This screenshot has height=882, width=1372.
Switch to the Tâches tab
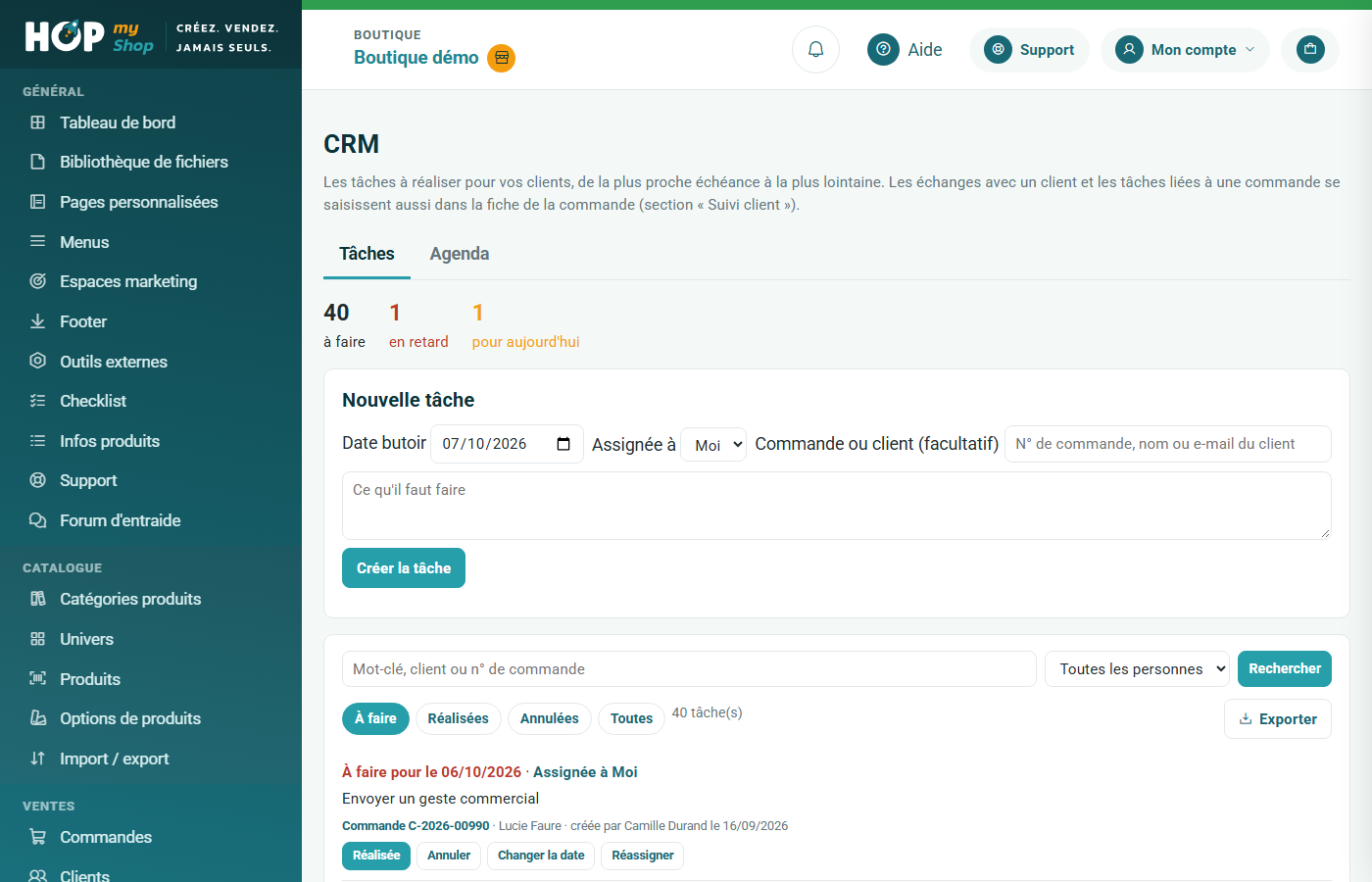367,254
